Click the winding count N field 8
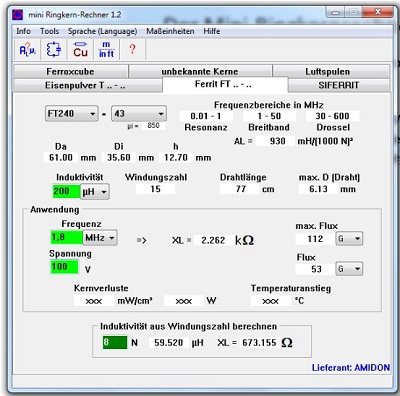 [115, 342]
